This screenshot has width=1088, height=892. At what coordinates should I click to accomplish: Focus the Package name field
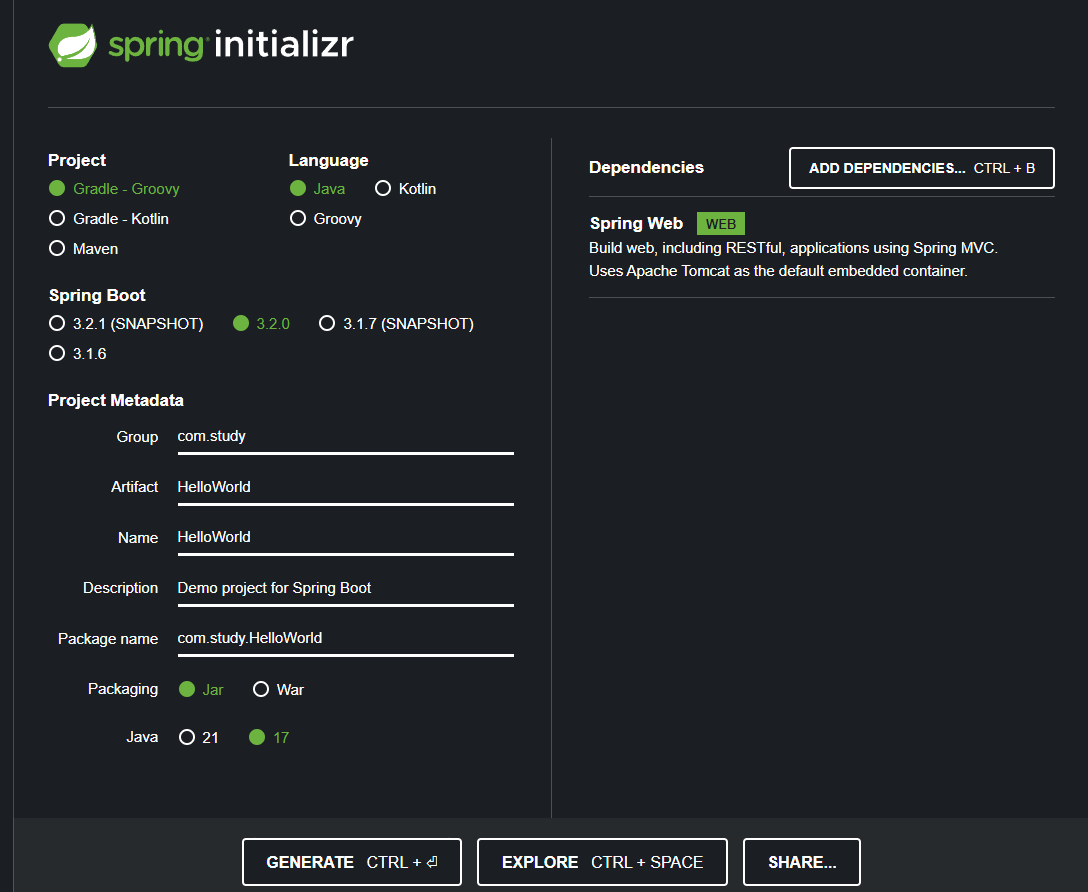[x=346, y=639]
